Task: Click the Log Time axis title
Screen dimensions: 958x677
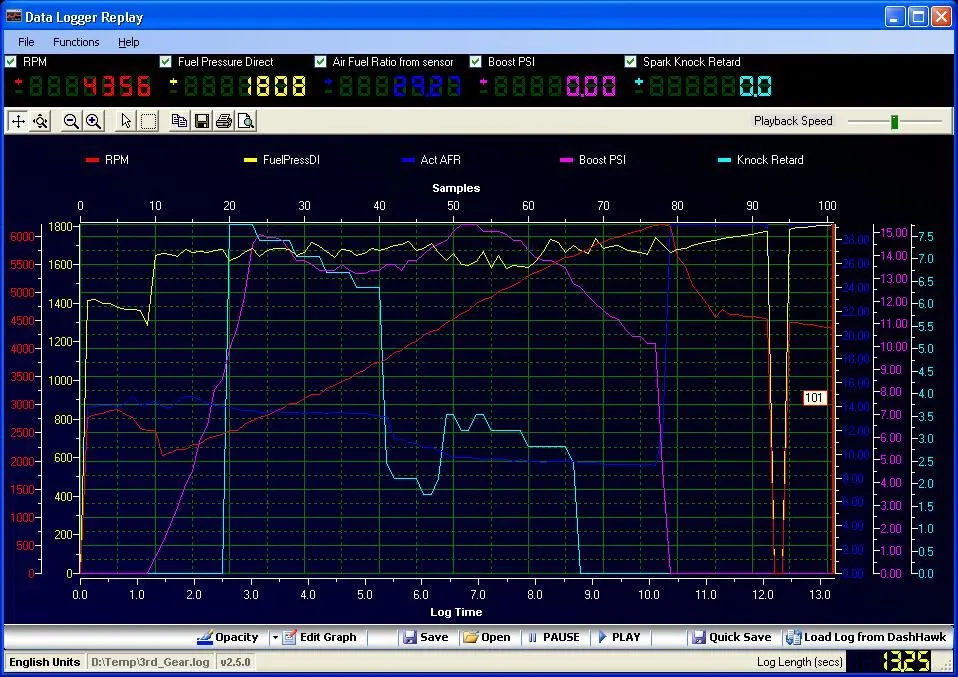Action: point(456,612)
